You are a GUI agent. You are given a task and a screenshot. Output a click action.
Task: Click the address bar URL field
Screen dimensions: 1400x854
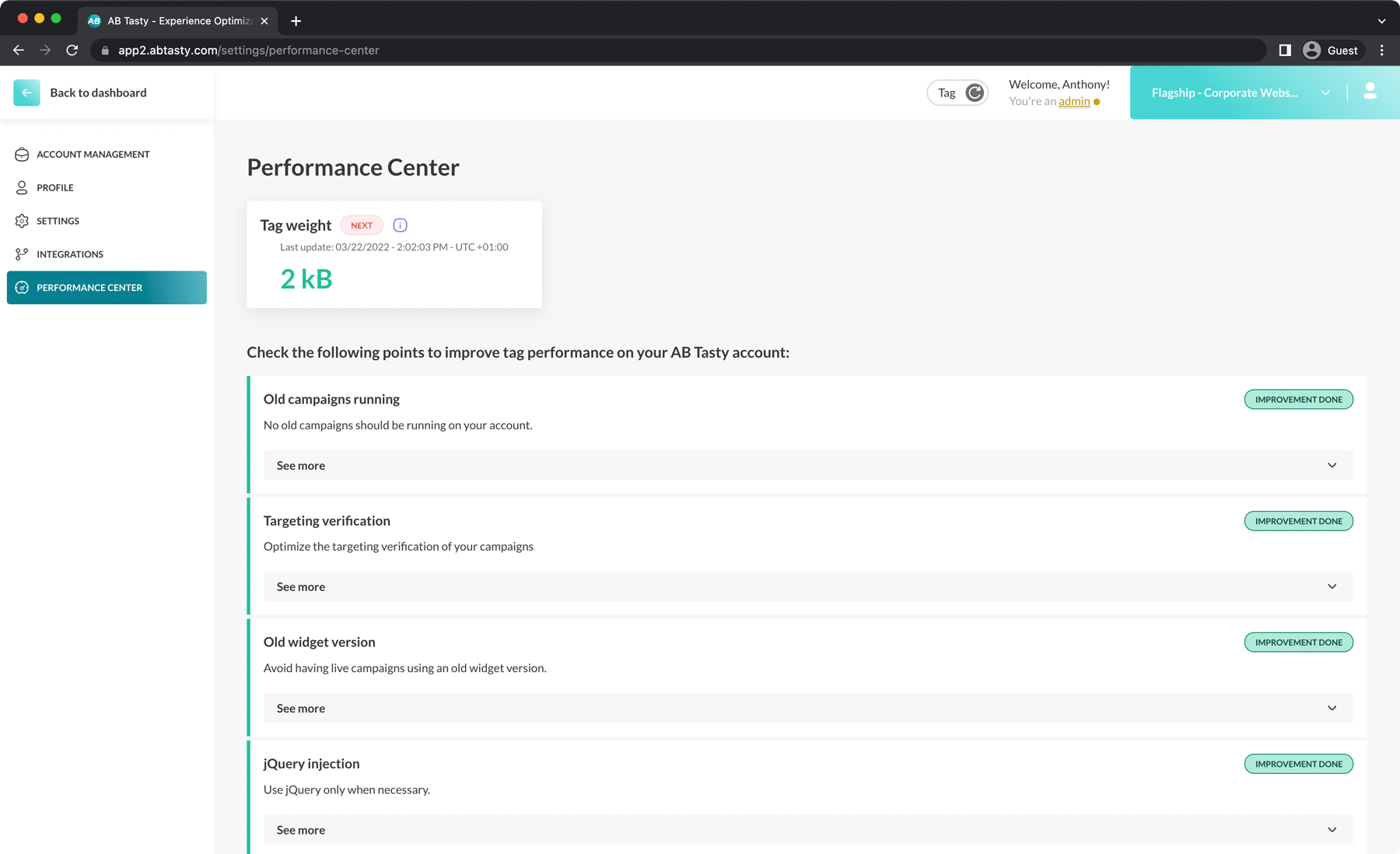677,50
